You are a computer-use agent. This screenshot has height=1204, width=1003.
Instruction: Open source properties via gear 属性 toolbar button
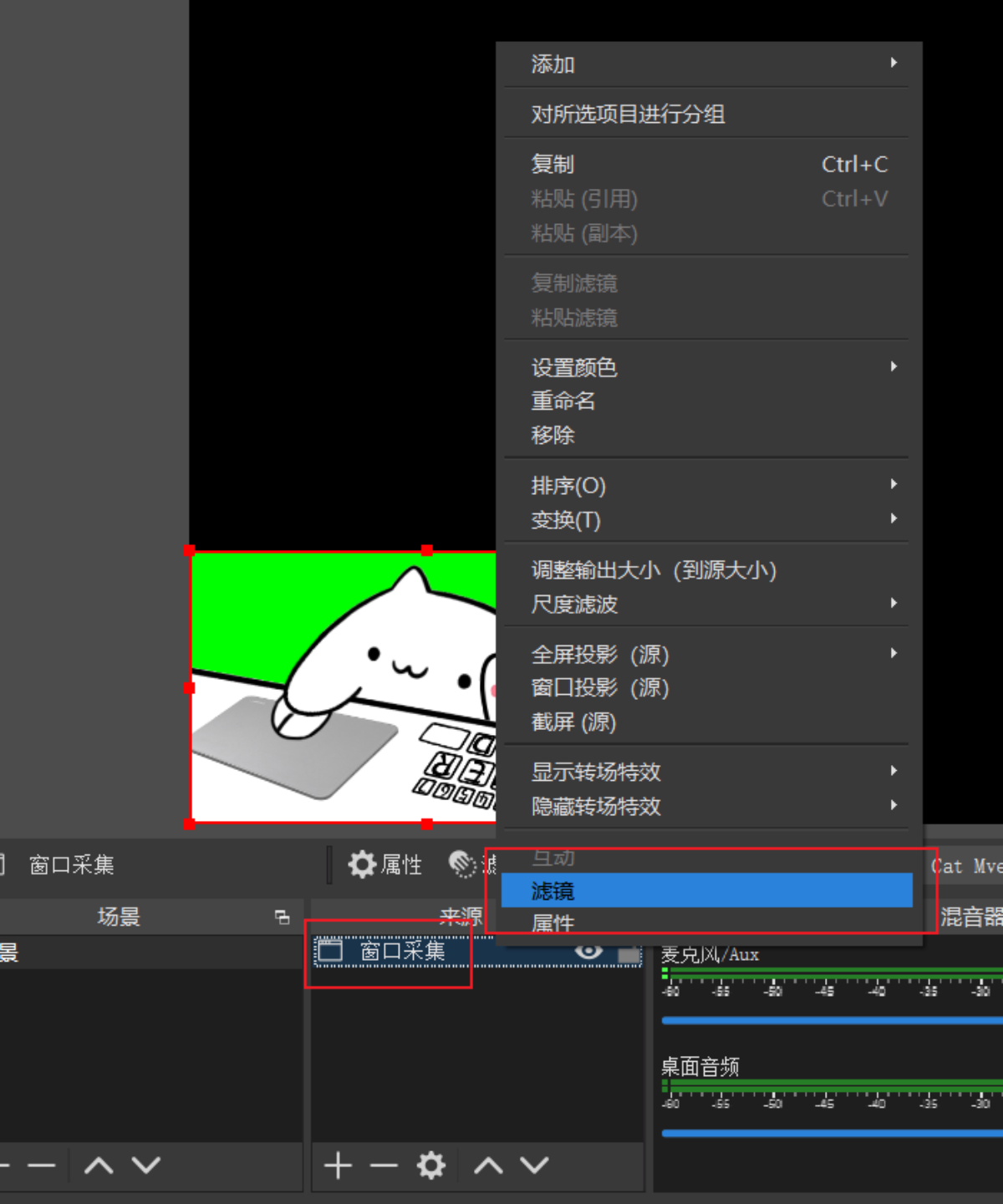click(x=385, y=865)
